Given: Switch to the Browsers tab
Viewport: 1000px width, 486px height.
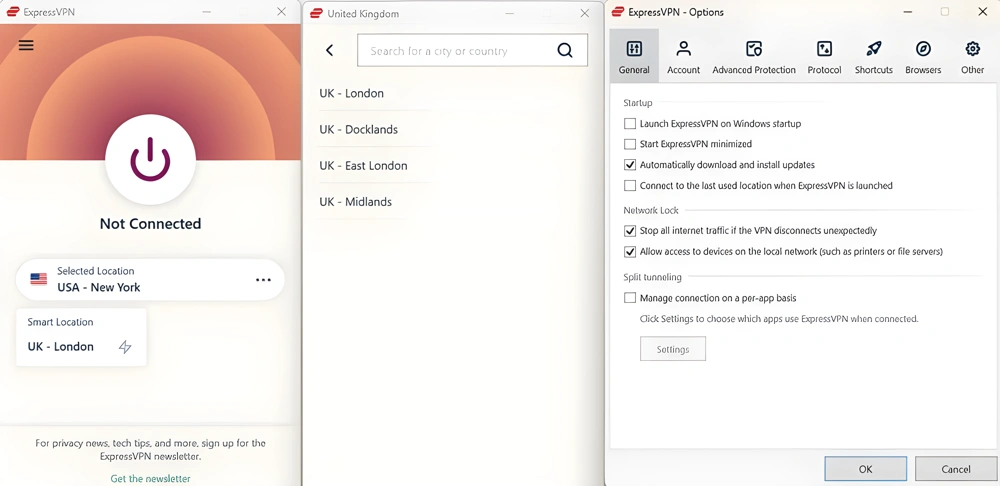Looking at the screenshot, I should [x=923, y=56].
